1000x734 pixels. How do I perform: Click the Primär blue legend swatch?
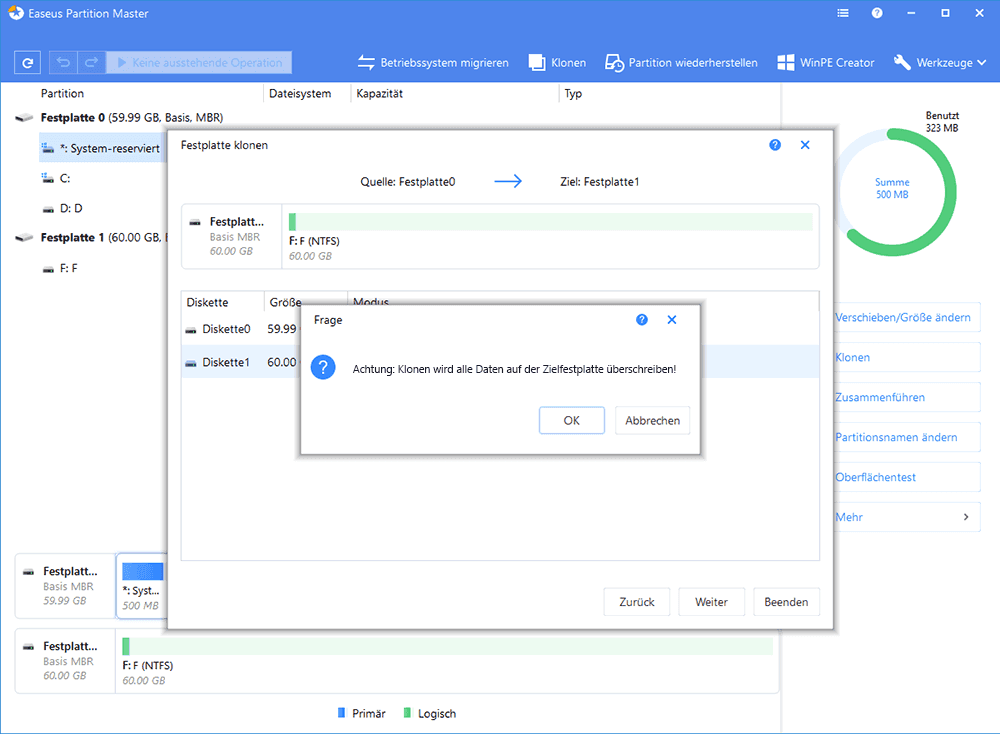(341, 713)
